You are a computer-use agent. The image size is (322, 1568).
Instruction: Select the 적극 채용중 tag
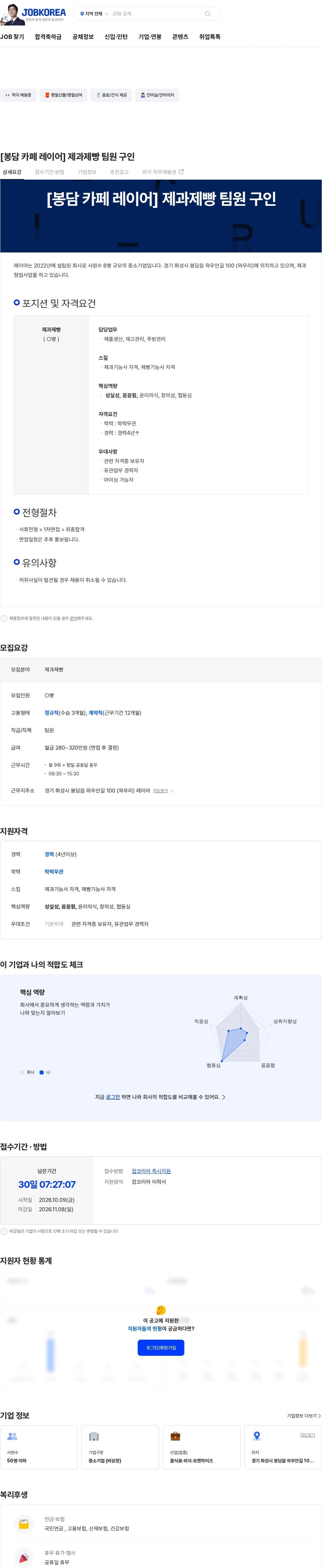click(x=18, y=95)
